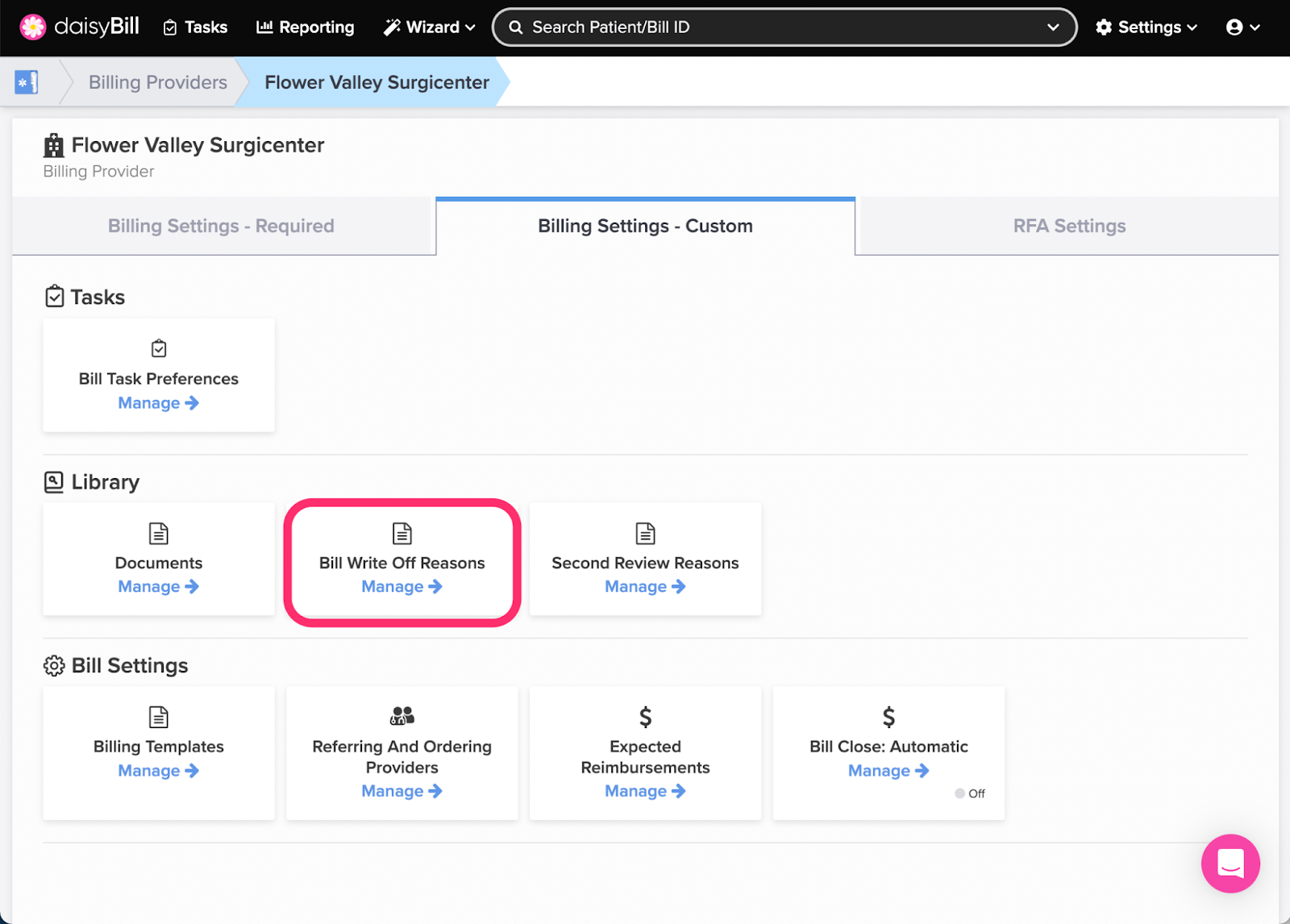Click the Expected Reimbursements dollar icon
The height and width of the screenshot is (924, 1290).
click(646, 717)
